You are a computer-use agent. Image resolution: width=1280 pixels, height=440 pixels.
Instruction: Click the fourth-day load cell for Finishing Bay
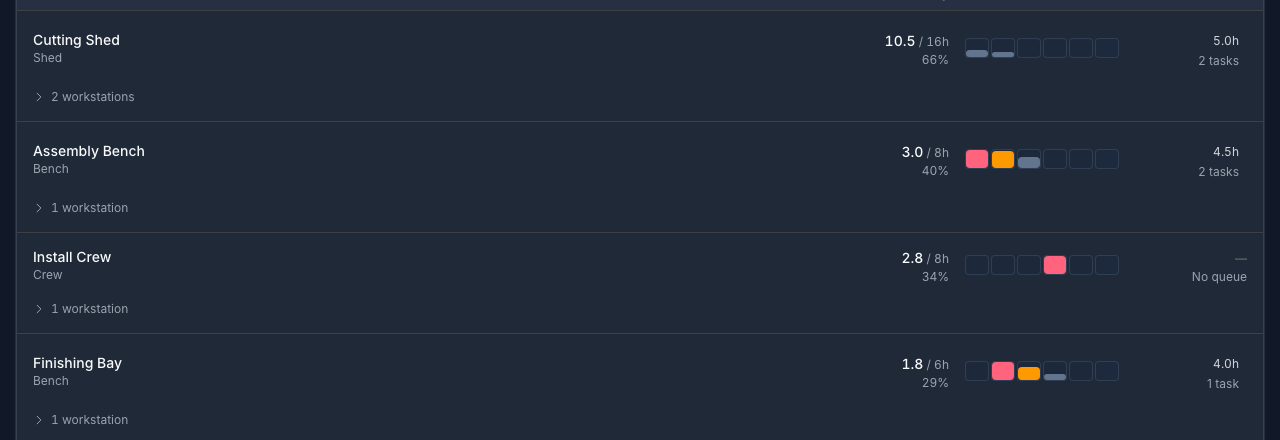[1055, 371]
